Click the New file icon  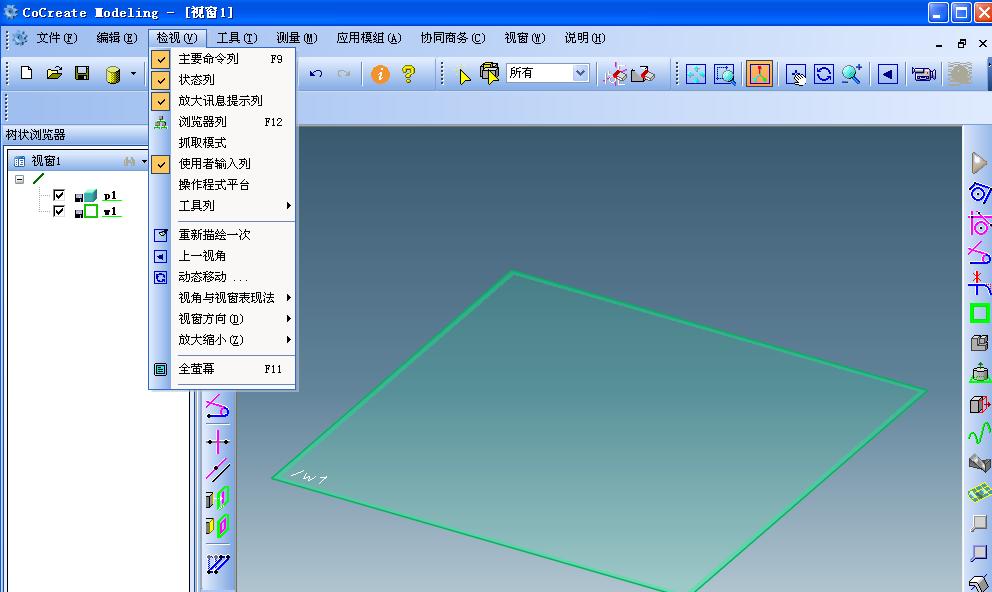27,73
